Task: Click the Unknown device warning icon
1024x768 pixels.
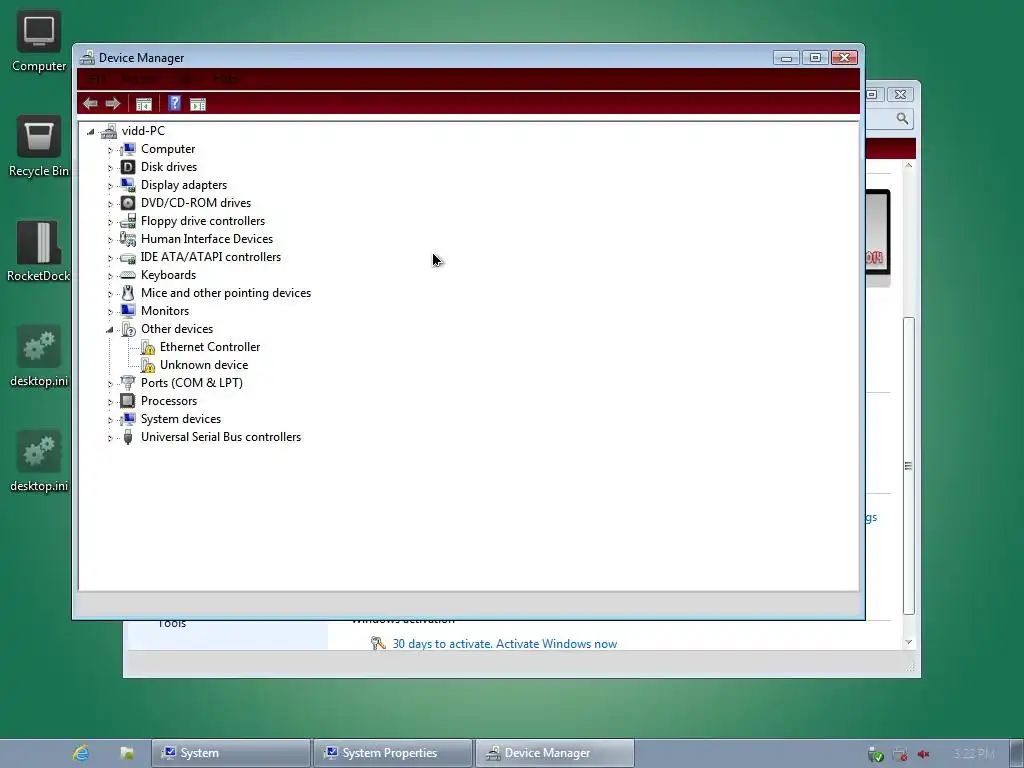Action: (148, 365)
